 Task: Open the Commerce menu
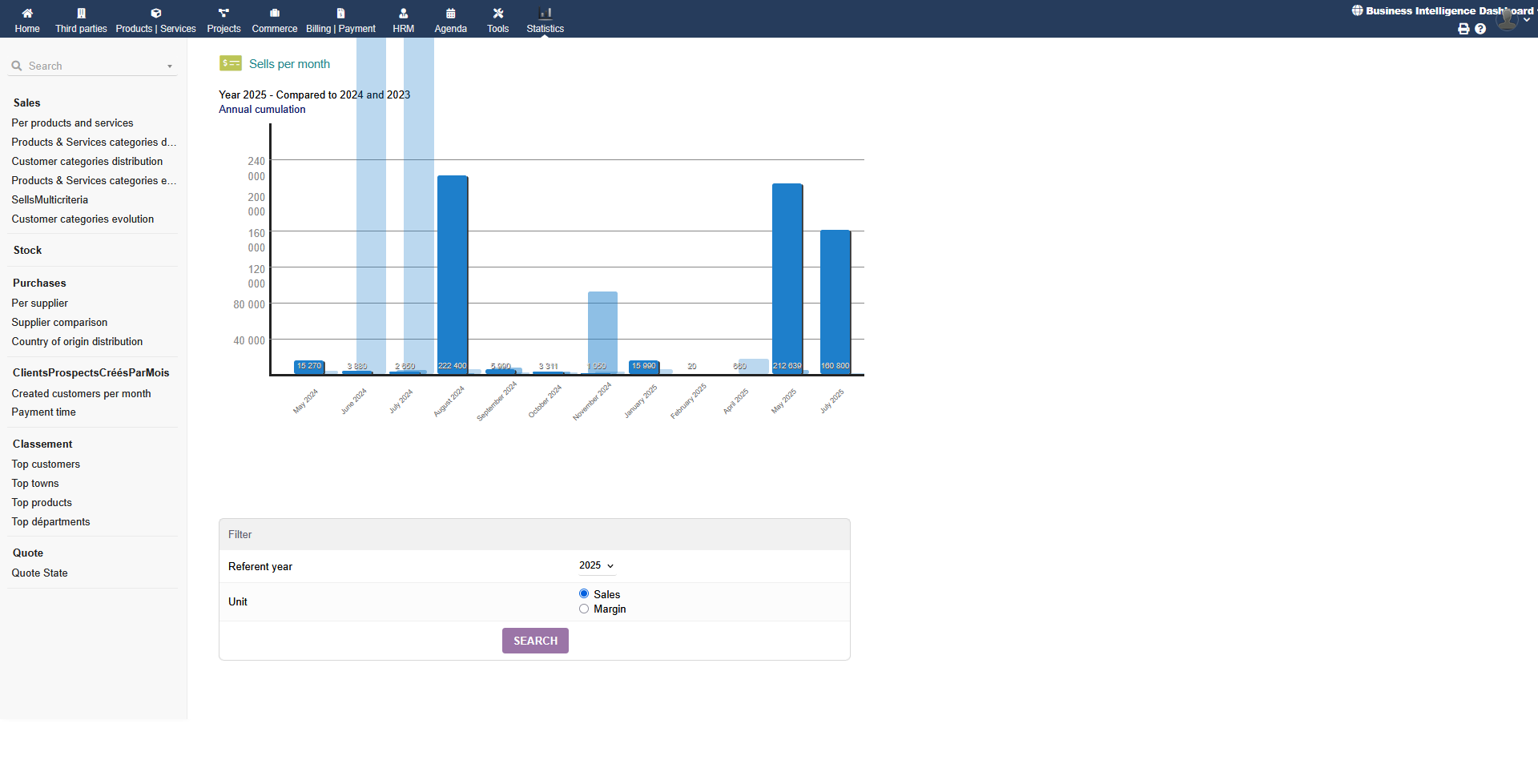[274, 20]
